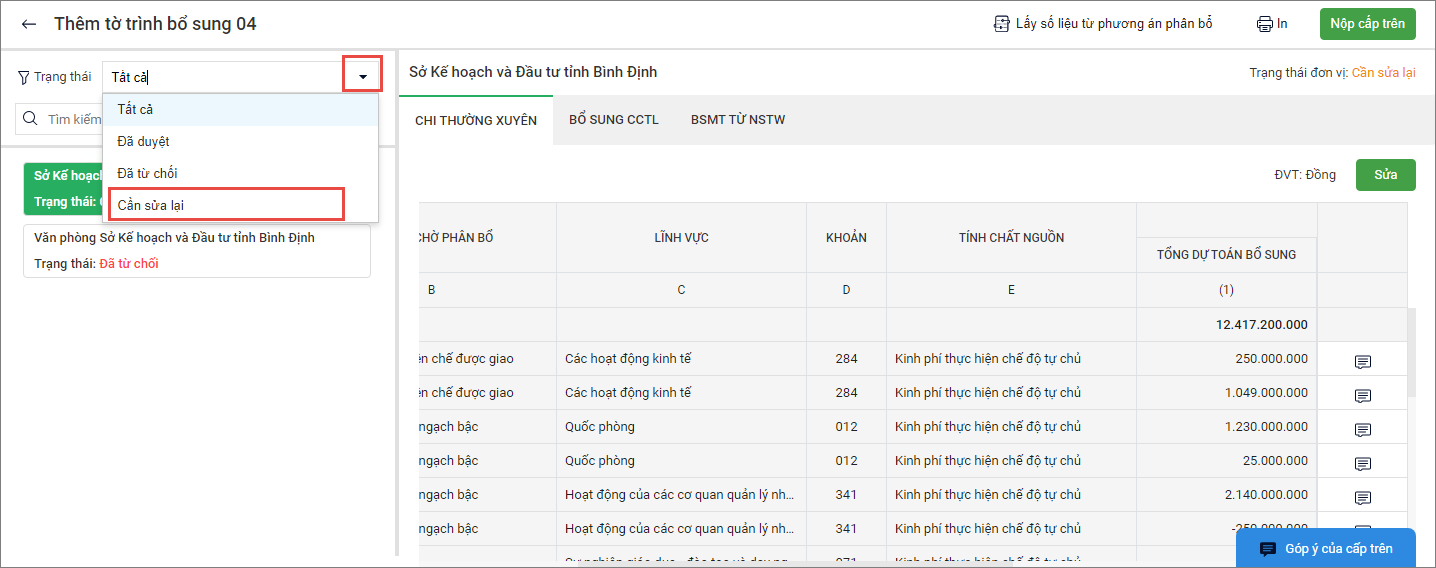Screen dimensions: 1436x568
Task: Open comment icon for 250.000.000 row
Action: pos(1362,361)
